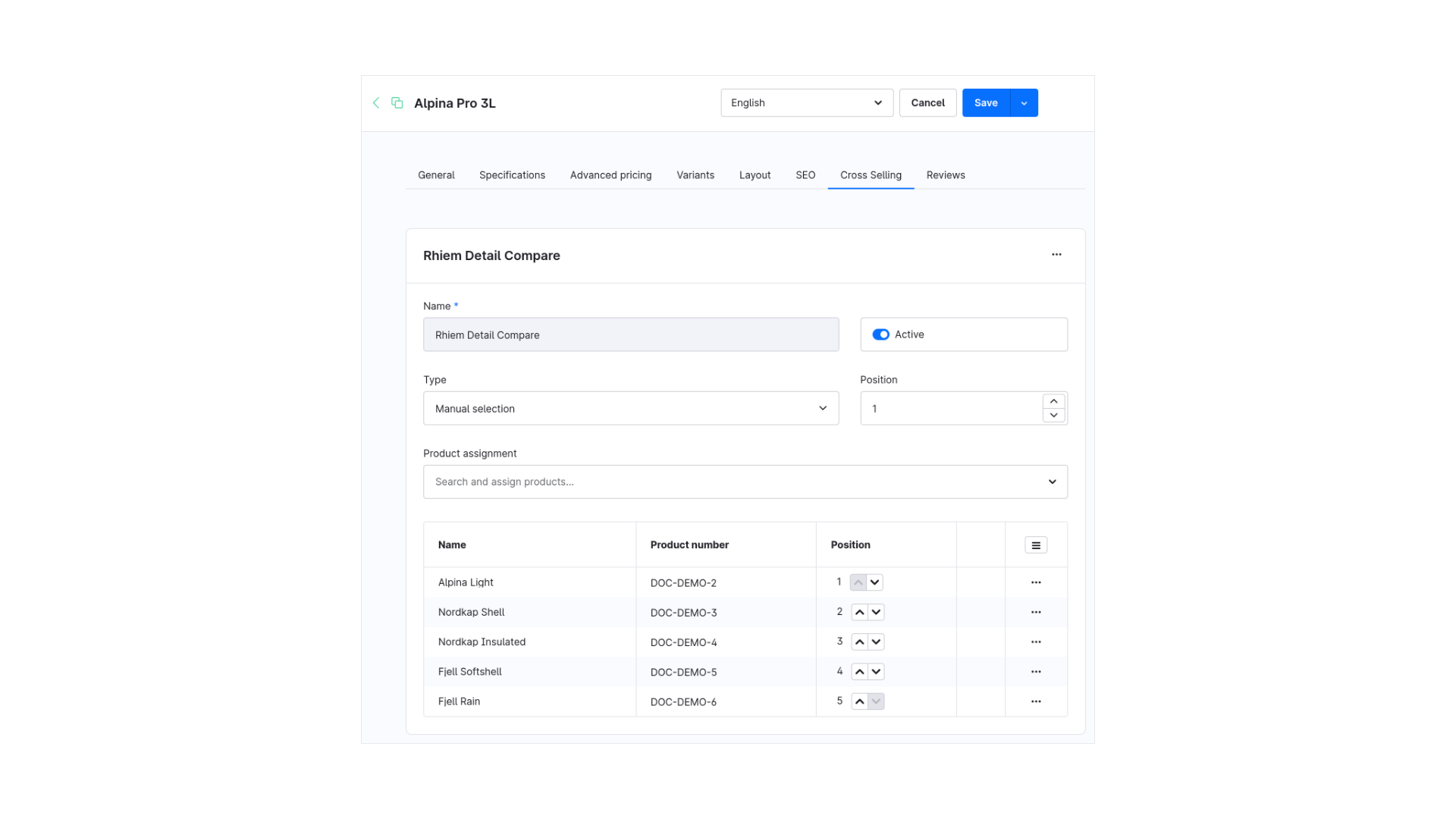Click the Cancel button
The height and width of the screenshot is (819, 1456).
(927, 102)
